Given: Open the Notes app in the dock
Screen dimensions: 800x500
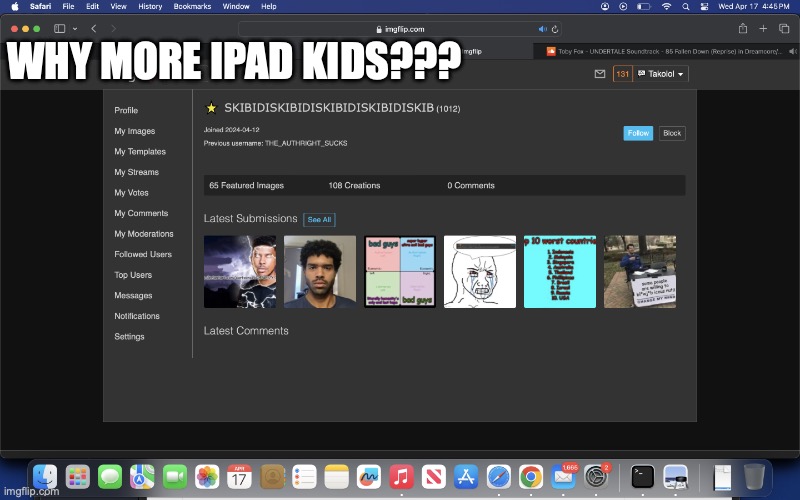Looking at the screenshot, I should tap(337, 477).
